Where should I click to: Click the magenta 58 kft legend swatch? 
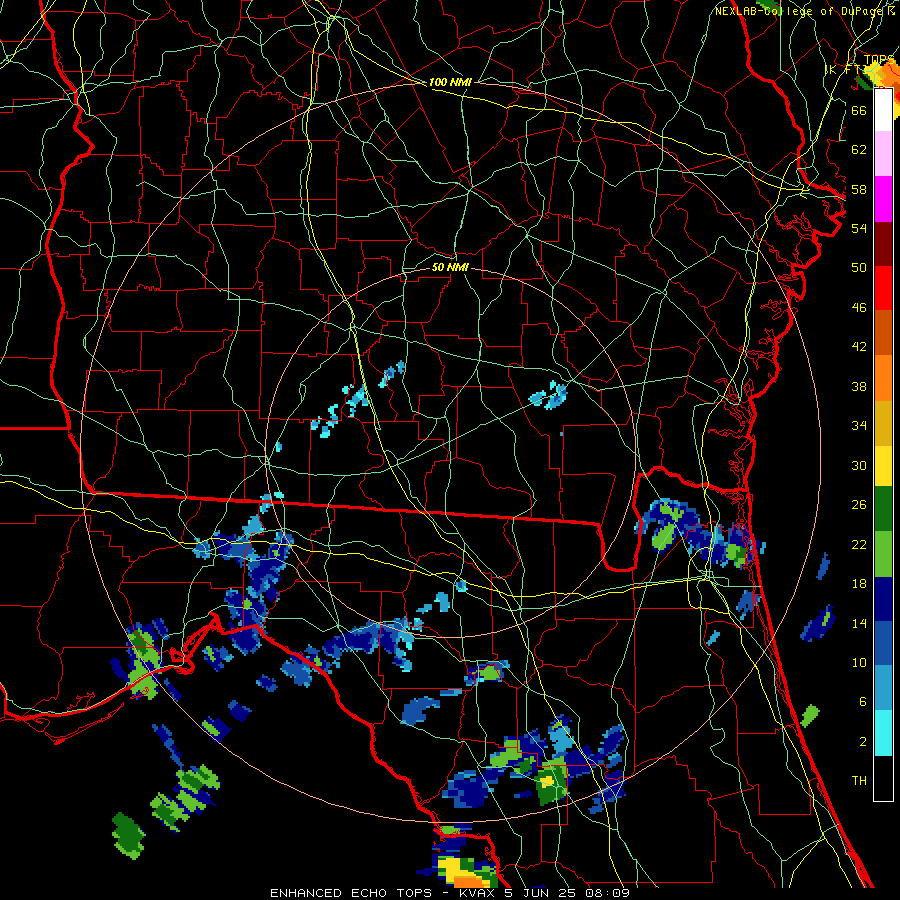tap(883, 199)
